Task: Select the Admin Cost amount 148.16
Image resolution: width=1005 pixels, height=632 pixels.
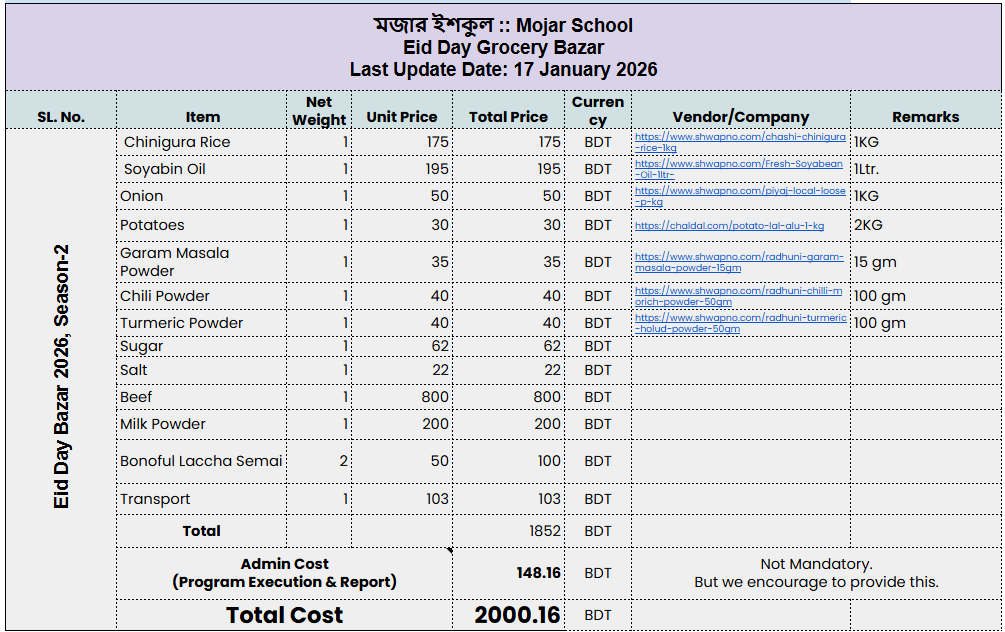Action: (x=538, y=573)
